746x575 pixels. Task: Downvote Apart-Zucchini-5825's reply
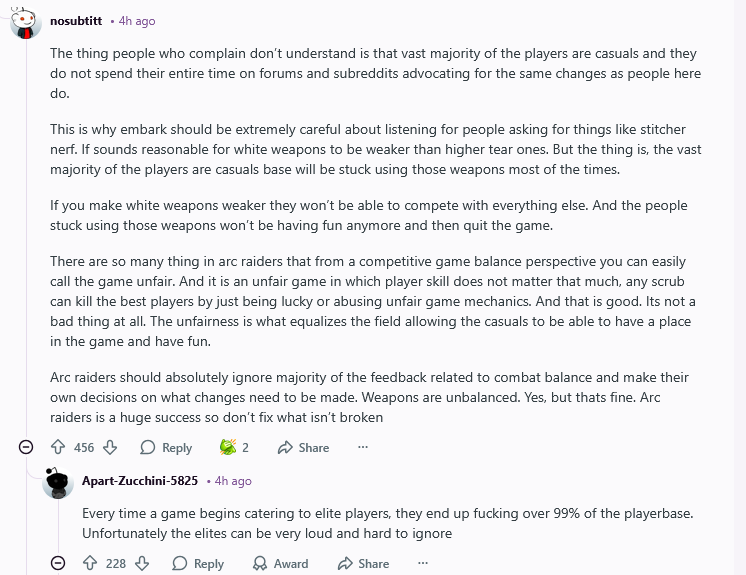[142, 563]
